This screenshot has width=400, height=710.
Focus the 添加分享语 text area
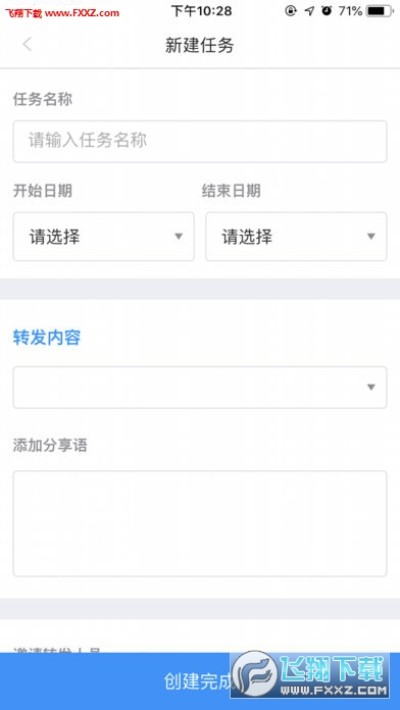tap(200, 523)
